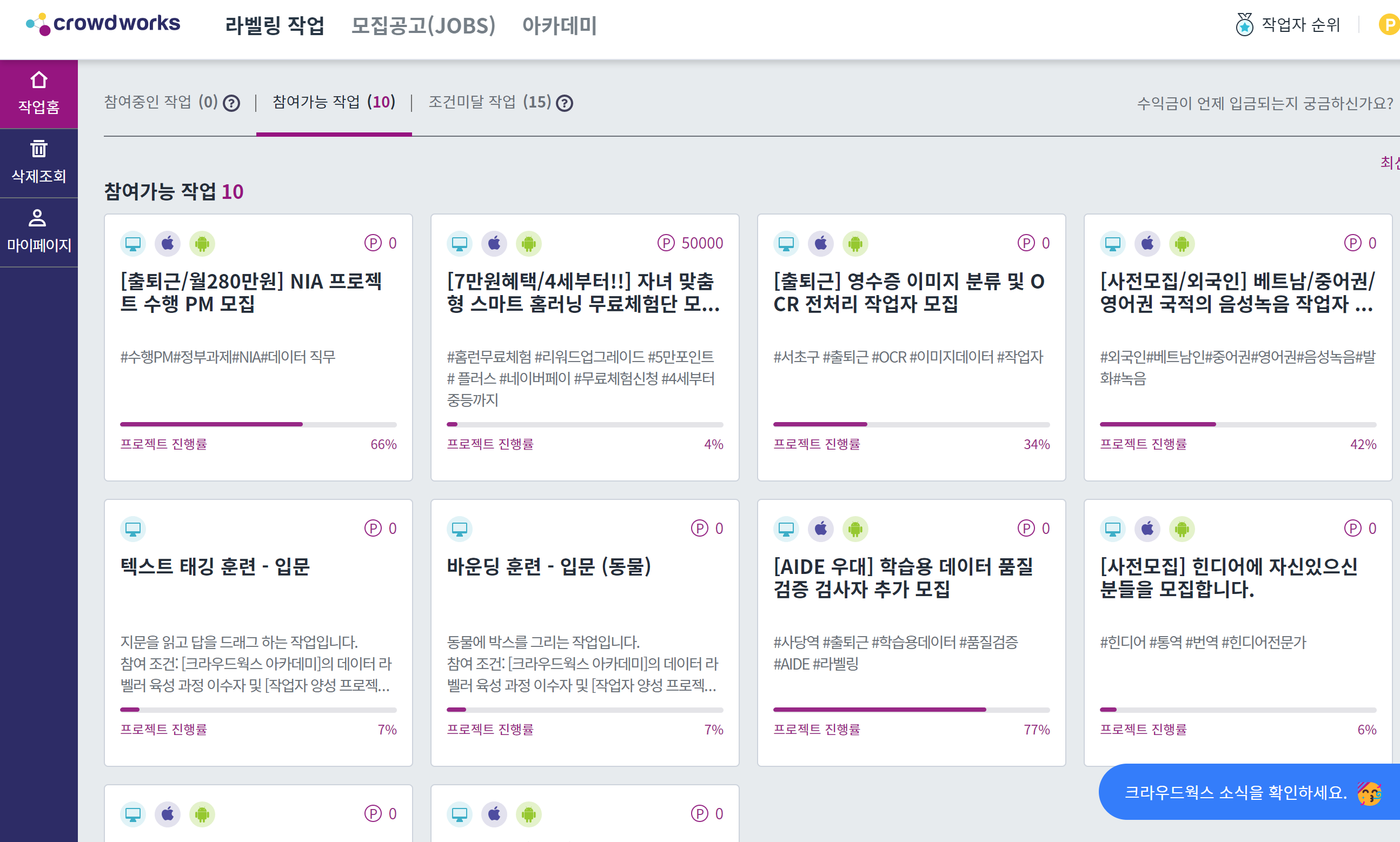Click the Crowdworks logo

coord(103,24)
